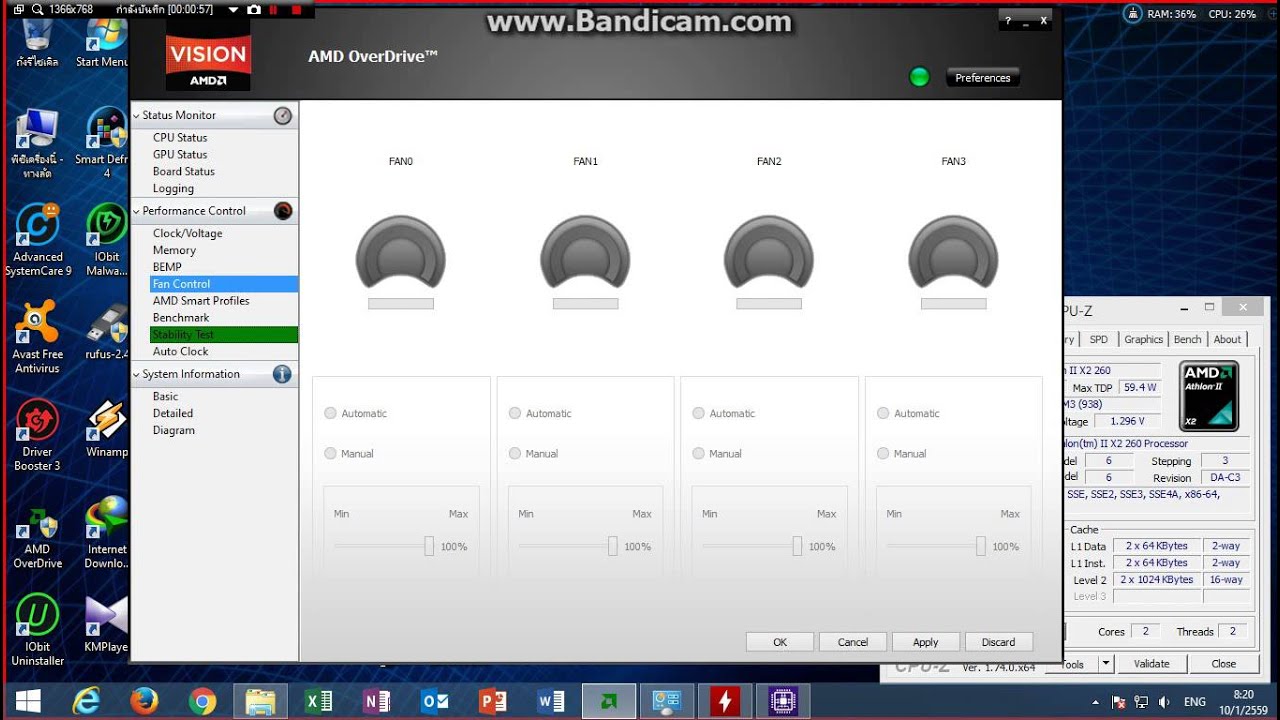This screenshot has width=1280, height=720.
Task: Open Clock/Voltage settings
Action: click(x=188, y=234)
